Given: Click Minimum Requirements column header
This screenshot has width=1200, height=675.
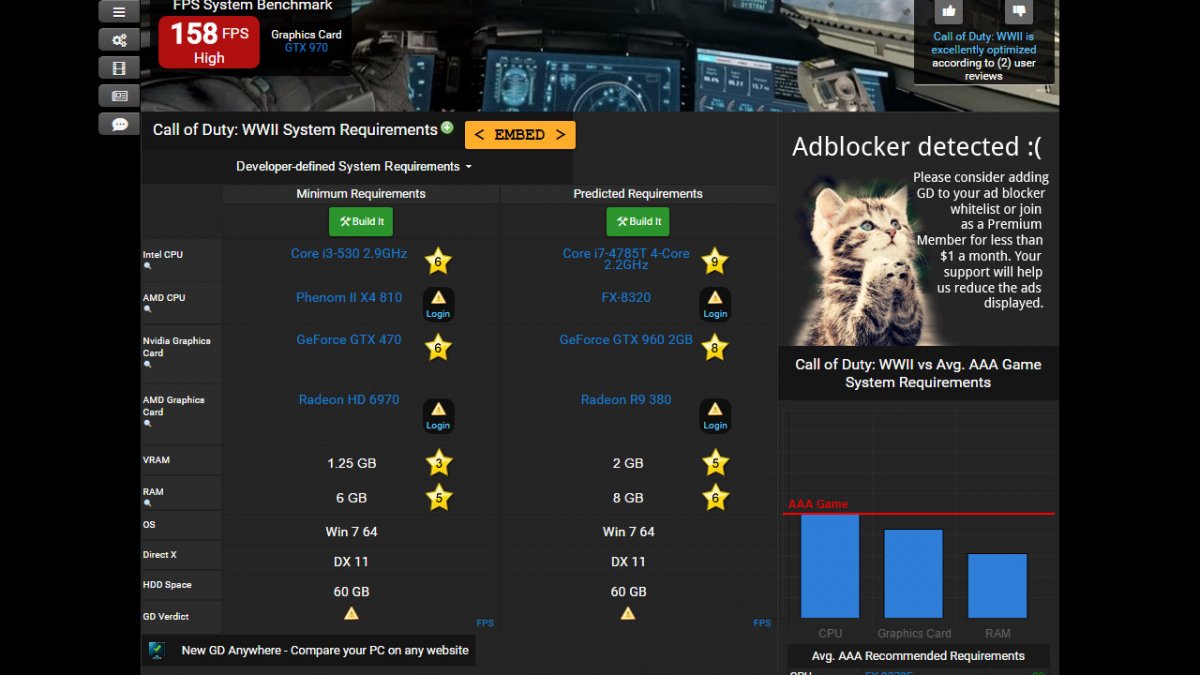Looking at the screenshot, I should click(x=361, y=194).
